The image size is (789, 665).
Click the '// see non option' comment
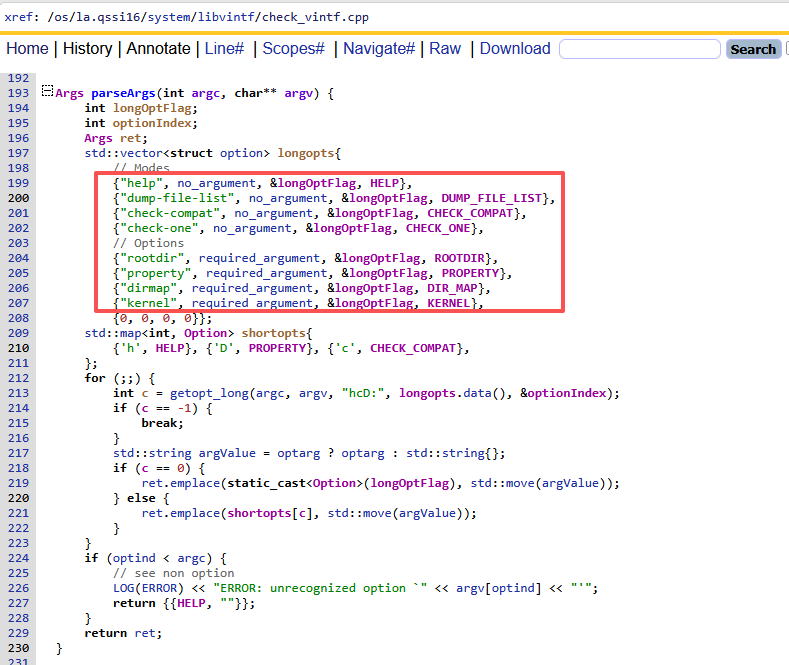click(174, 573)
